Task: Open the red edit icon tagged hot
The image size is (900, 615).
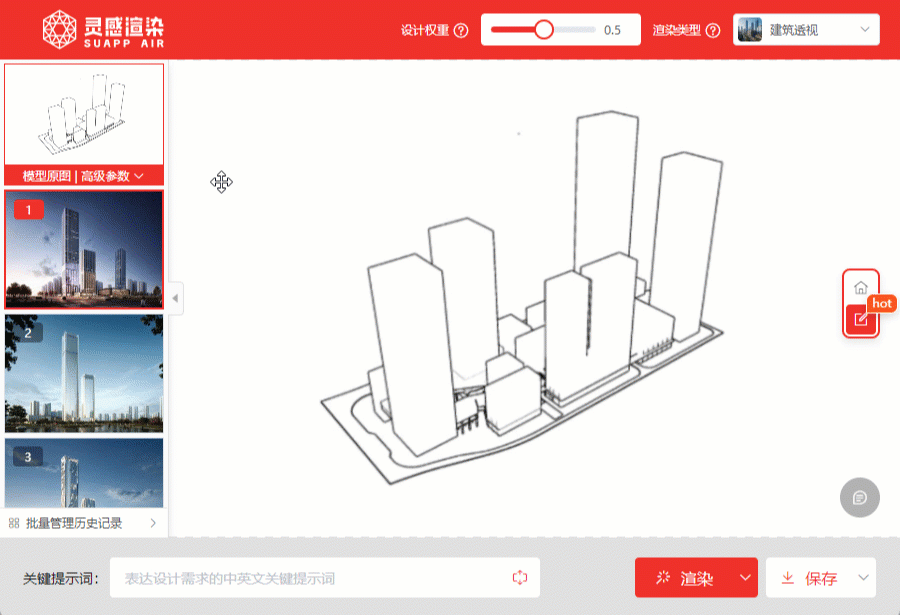Action: point(861,319)
